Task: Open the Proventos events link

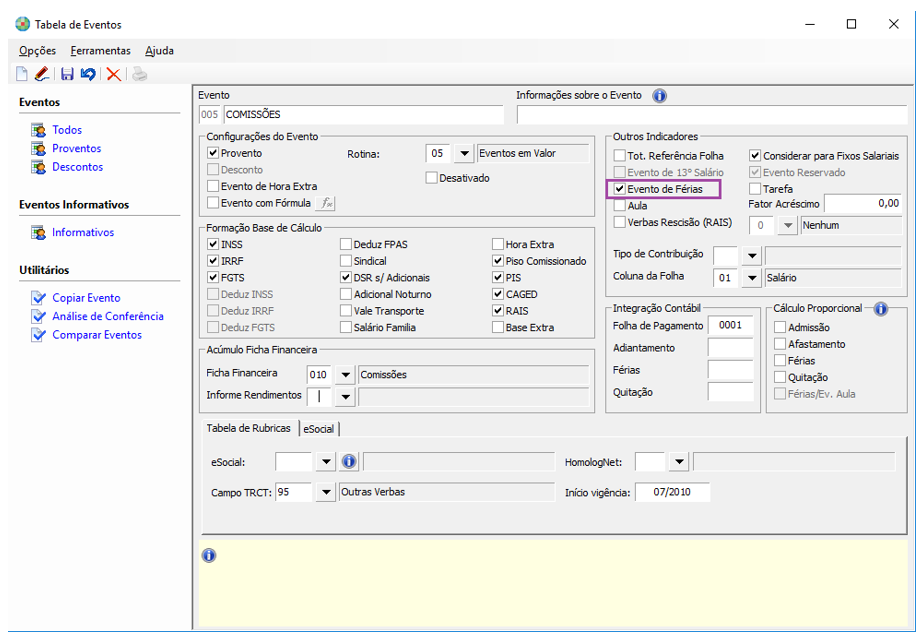Action: pyautogui.click(x=77, y=148)
